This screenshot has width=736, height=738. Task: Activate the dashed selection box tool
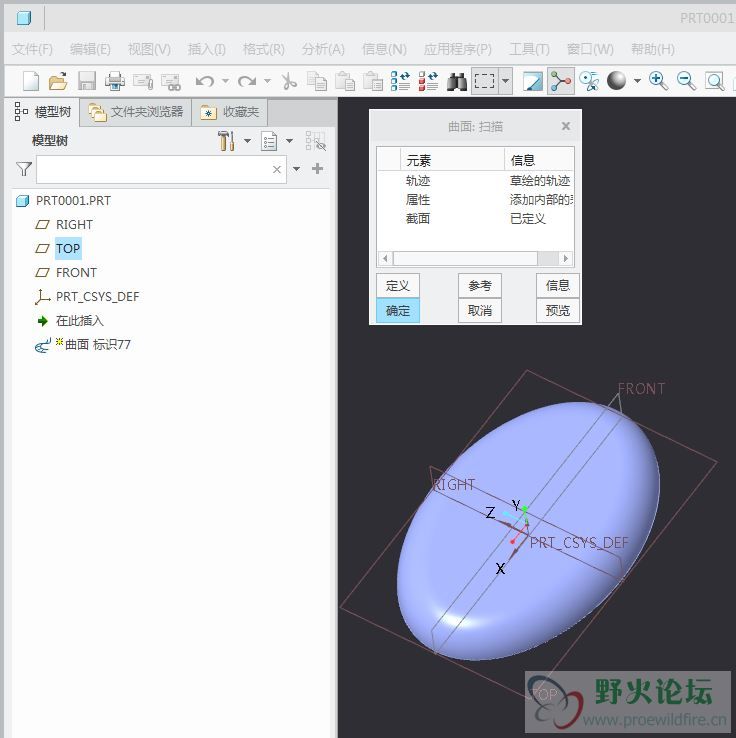485,81
